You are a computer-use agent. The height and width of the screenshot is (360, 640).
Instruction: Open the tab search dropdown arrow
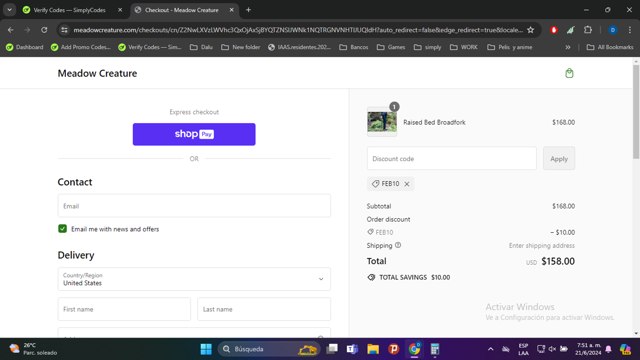pyautogui.click(x=9, y=10)
